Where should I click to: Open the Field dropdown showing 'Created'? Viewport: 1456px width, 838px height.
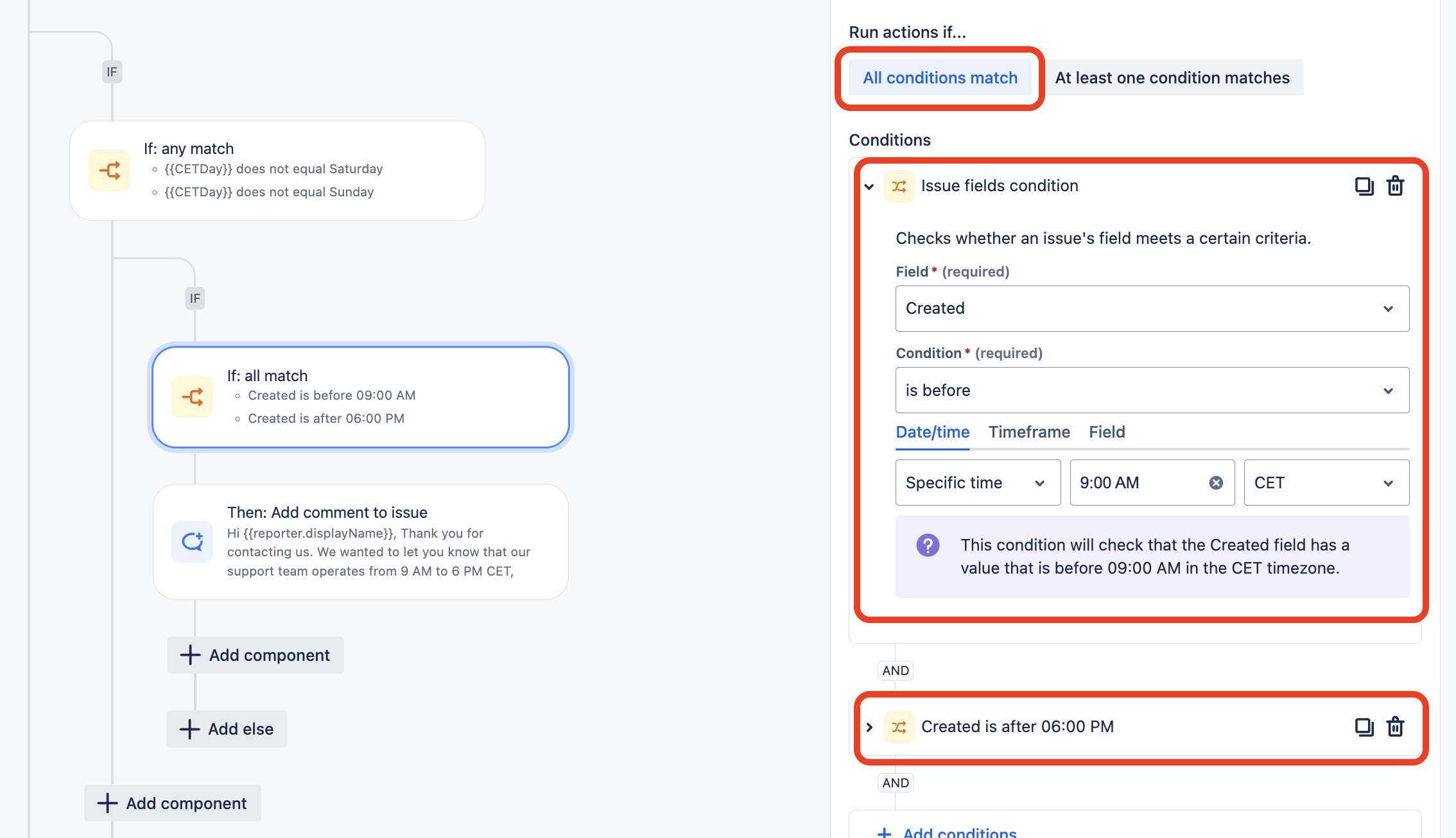pyautogui.click(x=1151, y=309)
